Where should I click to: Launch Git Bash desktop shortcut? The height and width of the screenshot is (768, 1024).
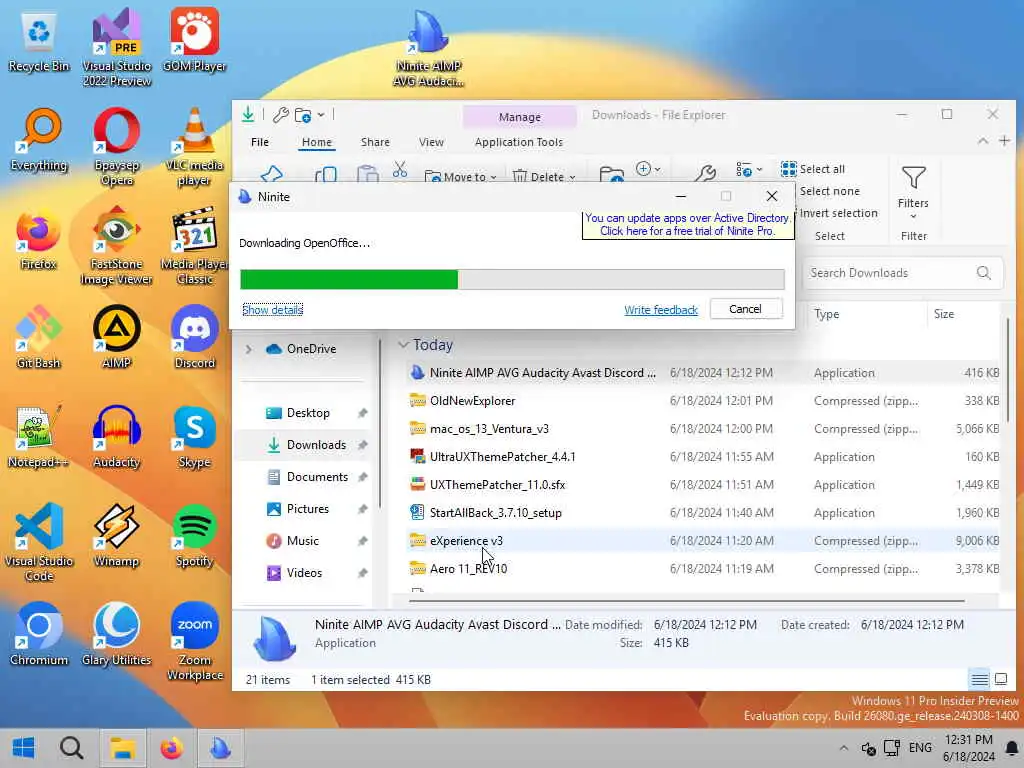(39, 338)
